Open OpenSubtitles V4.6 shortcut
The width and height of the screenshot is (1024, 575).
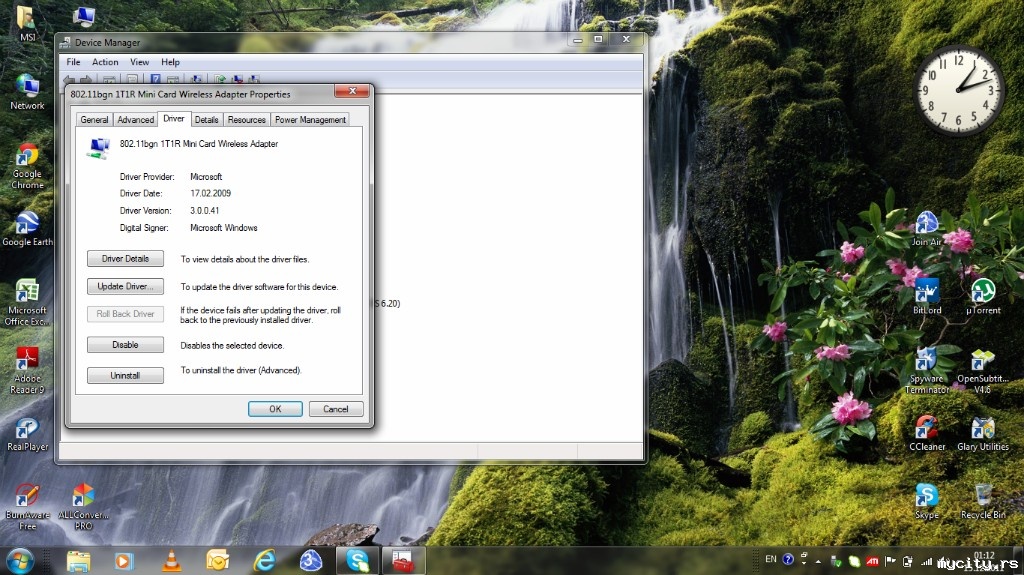coord(983,370)
